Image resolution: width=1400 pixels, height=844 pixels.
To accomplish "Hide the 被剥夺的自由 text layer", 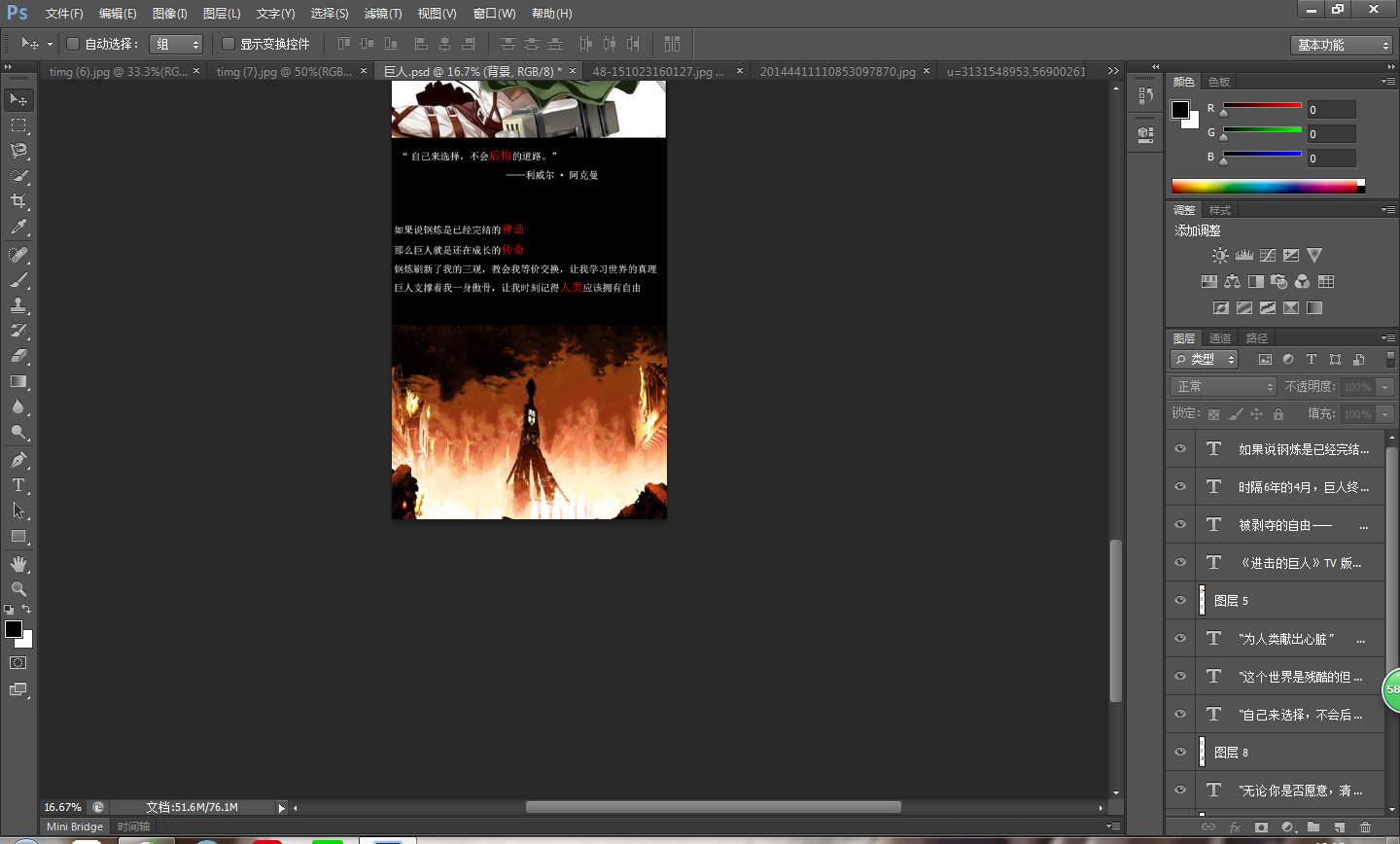I will [1180, 525].
